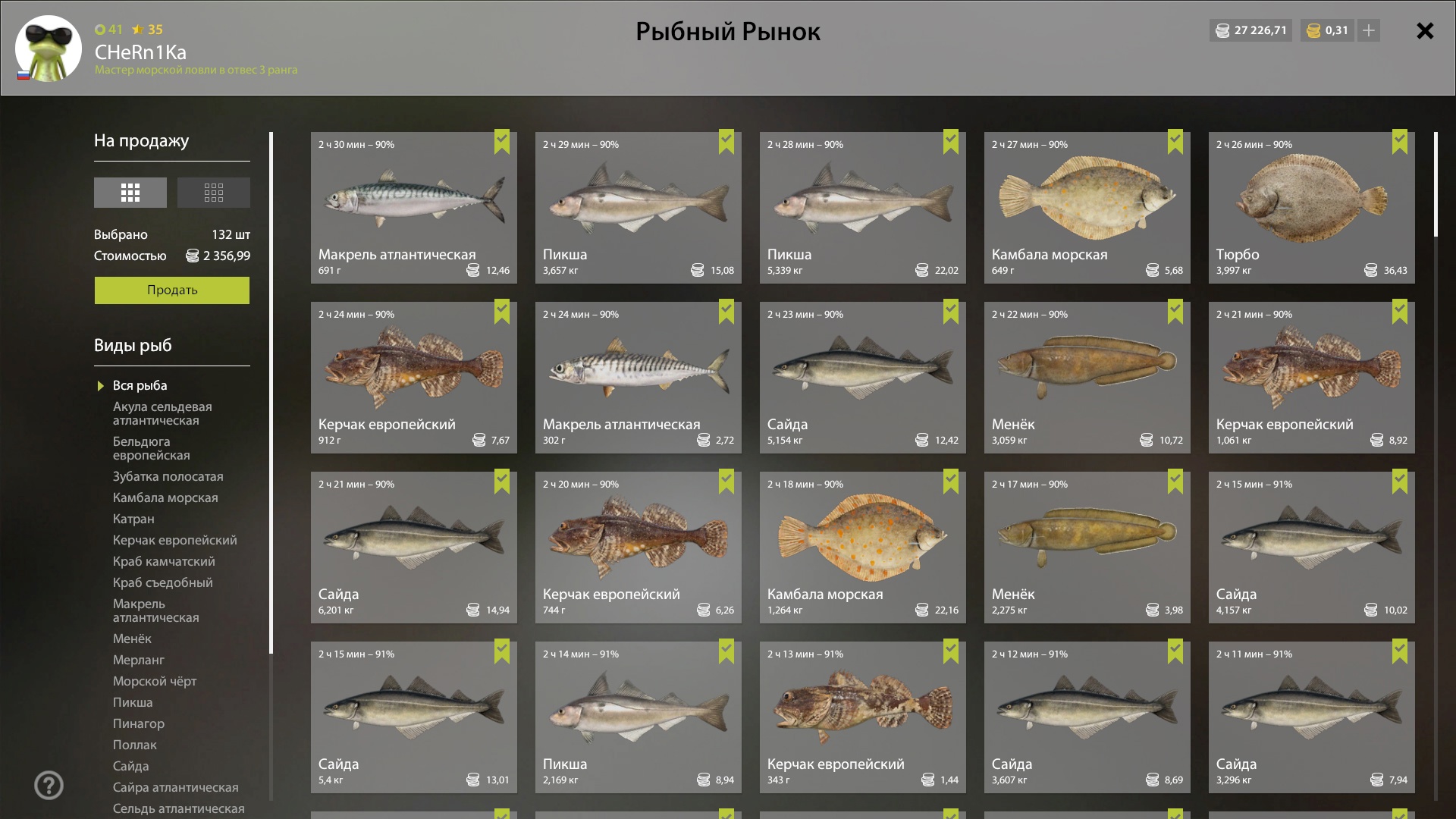Screen dimensions: 1456x819
Task: Click the gold coins balance 0,31
Action: click(1327, 30)
